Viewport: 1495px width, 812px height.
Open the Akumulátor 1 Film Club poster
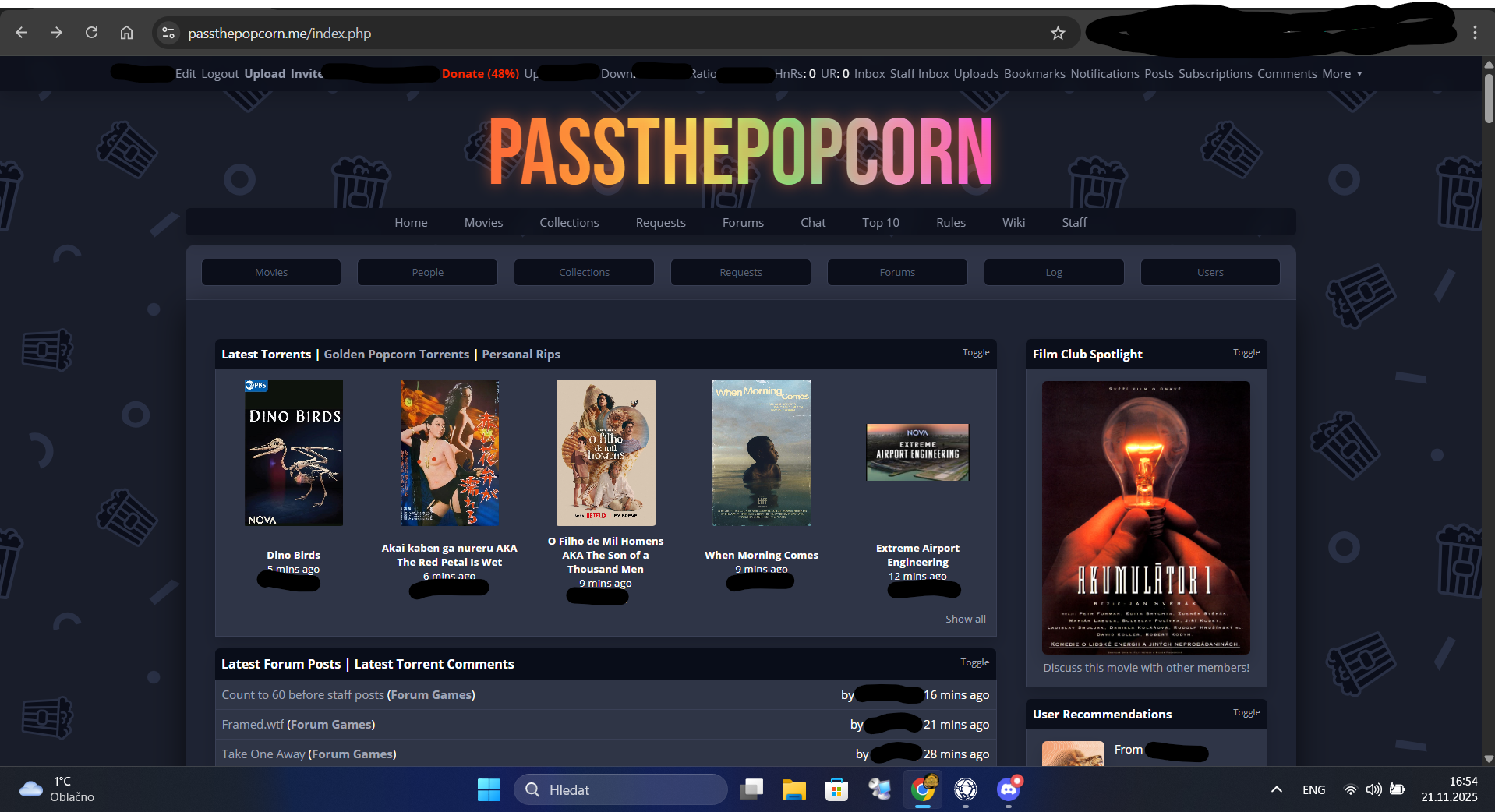click(x=1146, y=517)
